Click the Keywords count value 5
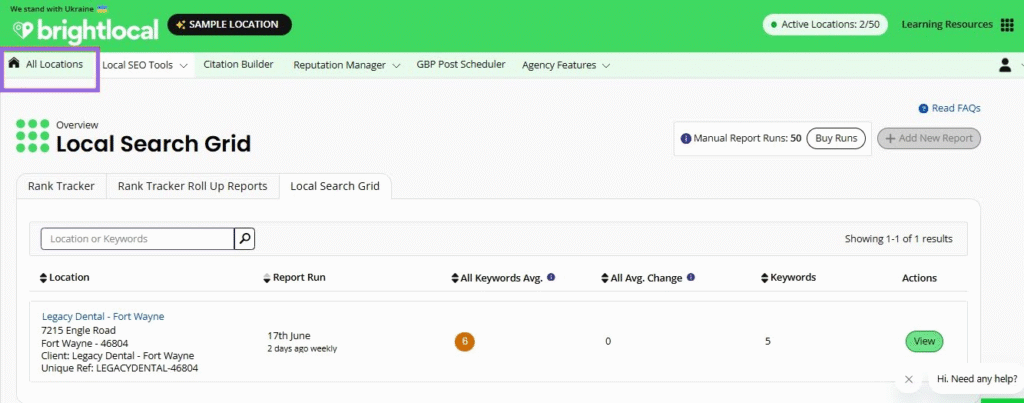 [x=767, y=341]
